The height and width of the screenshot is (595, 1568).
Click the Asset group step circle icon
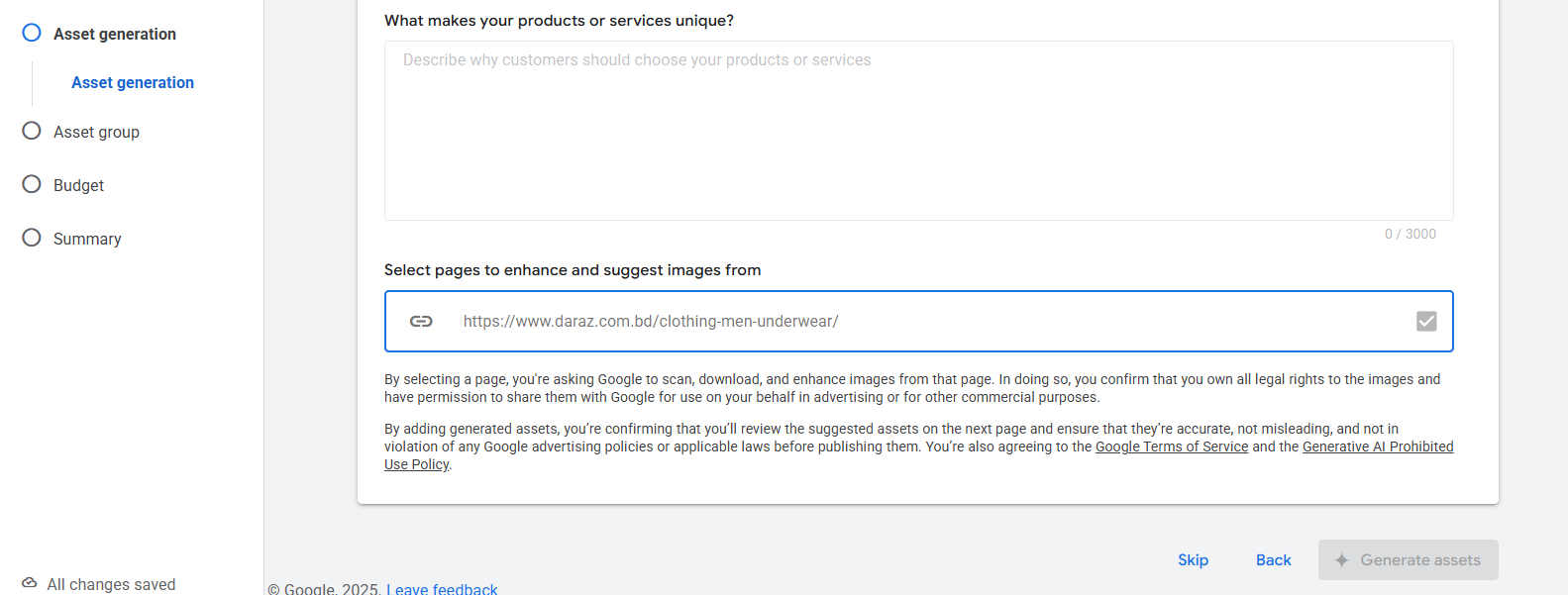(32, 131)
